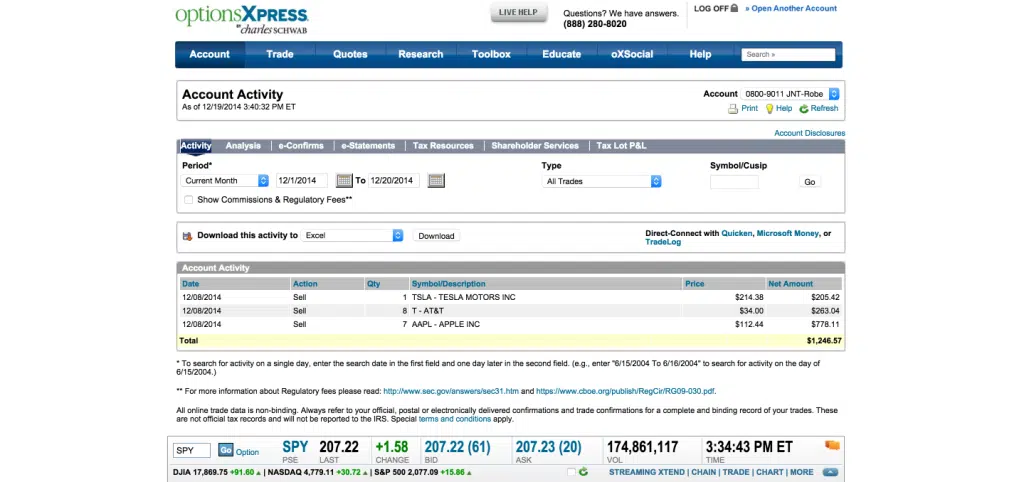Click the terms and conditions link

(455, 419)
